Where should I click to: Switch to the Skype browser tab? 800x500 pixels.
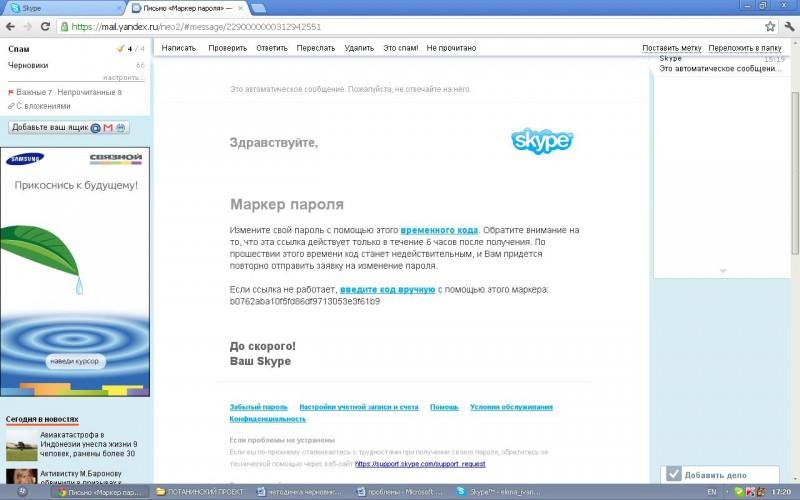[62, 8]
